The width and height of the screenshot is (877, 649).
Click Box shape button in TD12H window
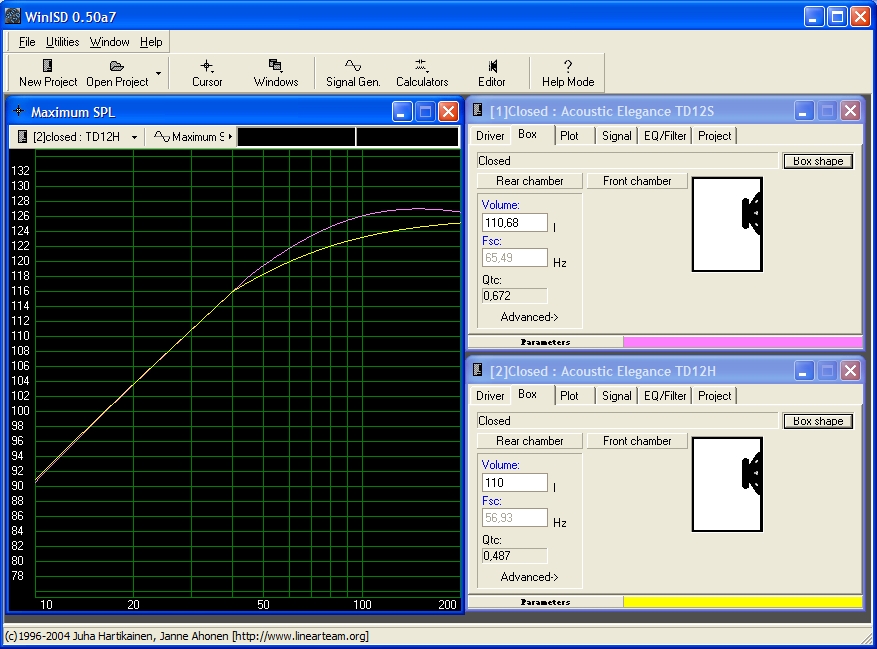coord(818,421)
